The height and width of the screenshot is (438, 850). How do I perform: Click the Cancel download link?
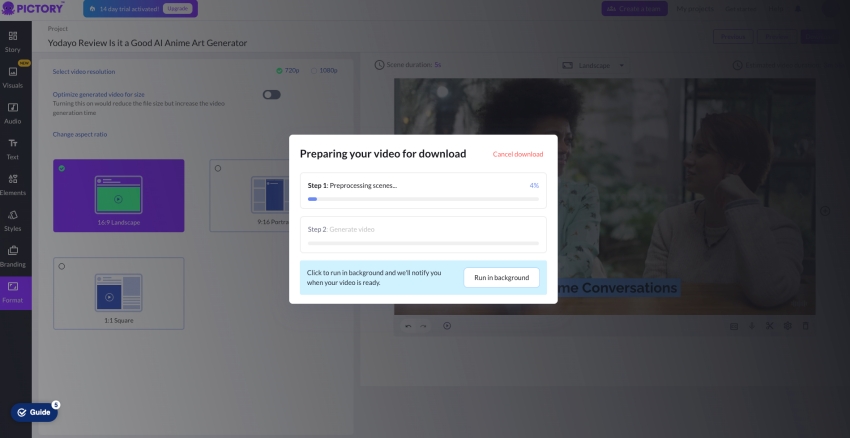pyautogui.click(x=518, y=154)
